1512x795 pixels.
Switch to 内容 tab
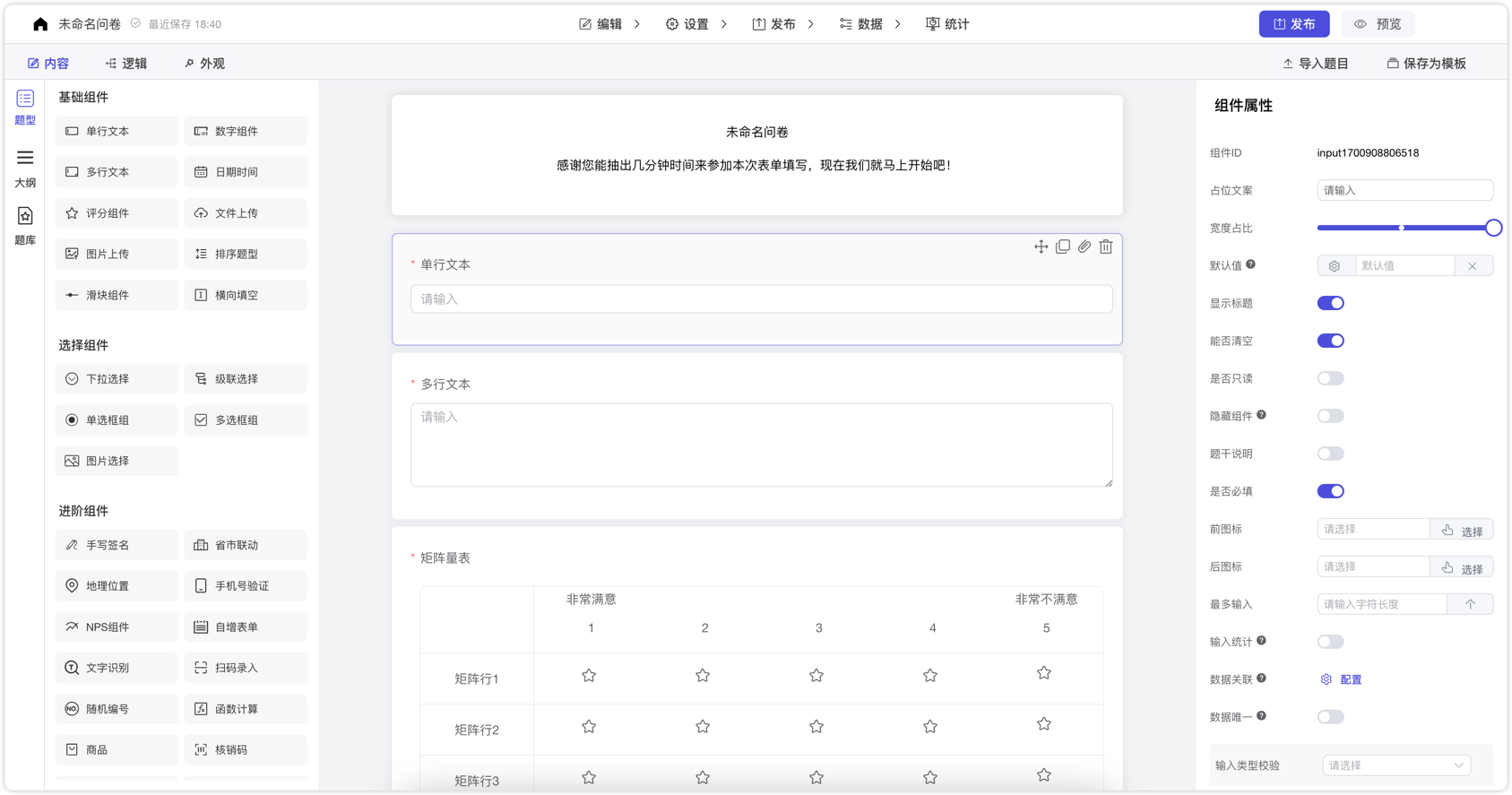click(x=48, y=64)
